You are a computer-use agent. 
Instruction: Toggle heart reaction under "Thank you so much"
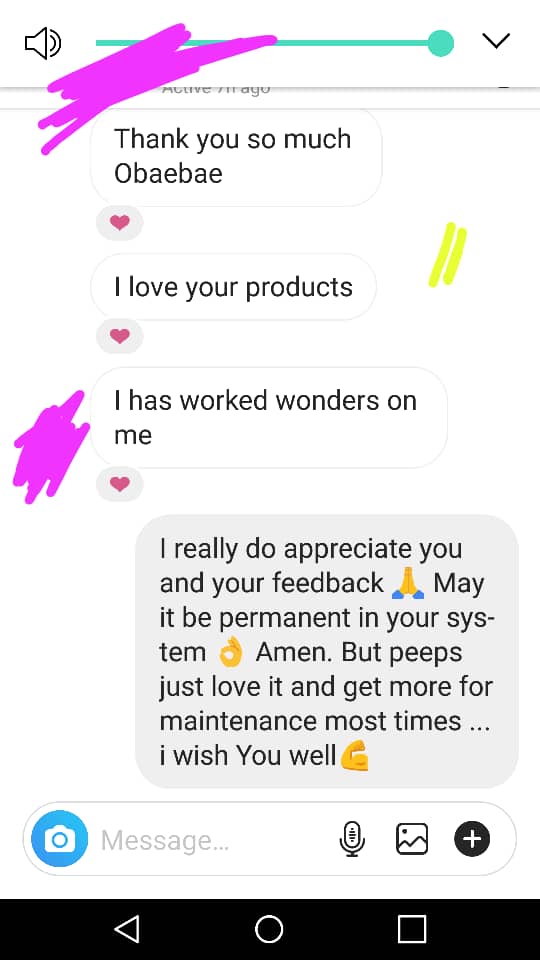pos(120,223)
